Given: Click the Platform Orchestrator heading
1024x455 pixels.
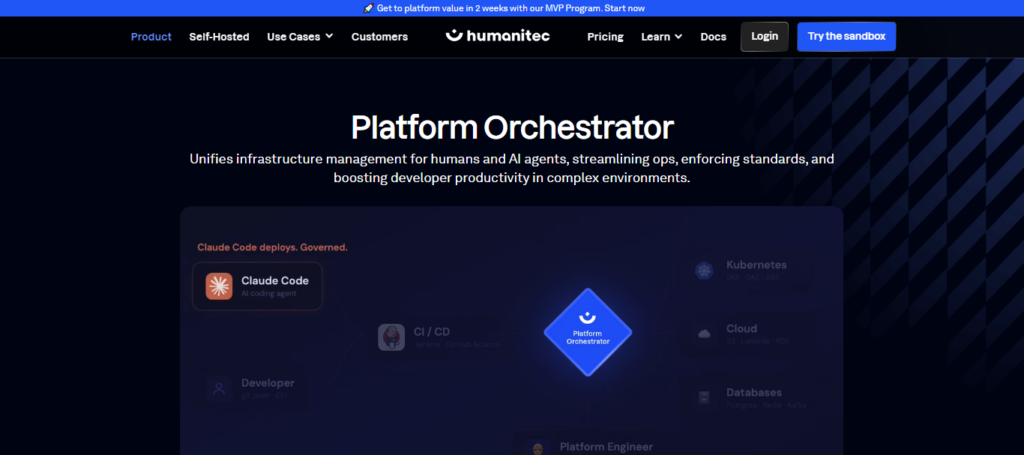Looking at the screenshot, I should click(x=512, y=127).
